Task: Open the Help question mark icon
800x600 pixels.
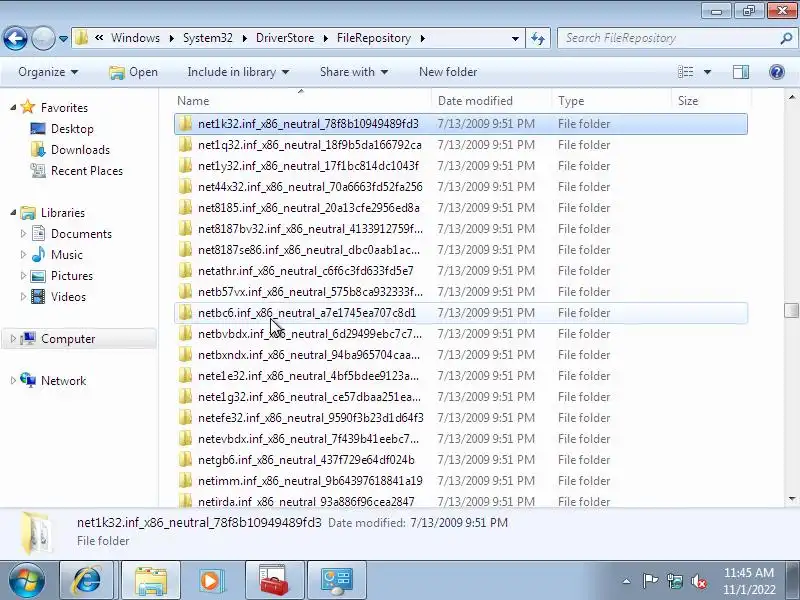Action: [x=777, y=72]
